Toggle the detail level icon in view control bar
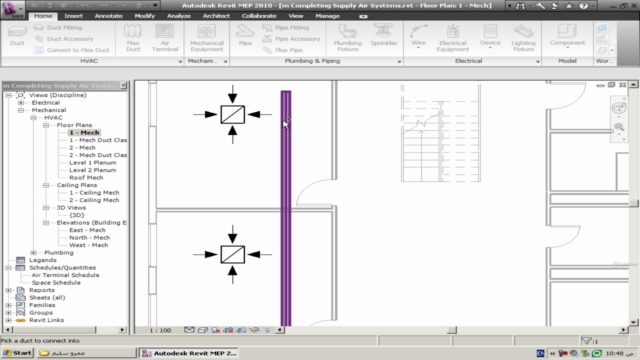Screen dimensions: 640x360 (x=189, y=330)
